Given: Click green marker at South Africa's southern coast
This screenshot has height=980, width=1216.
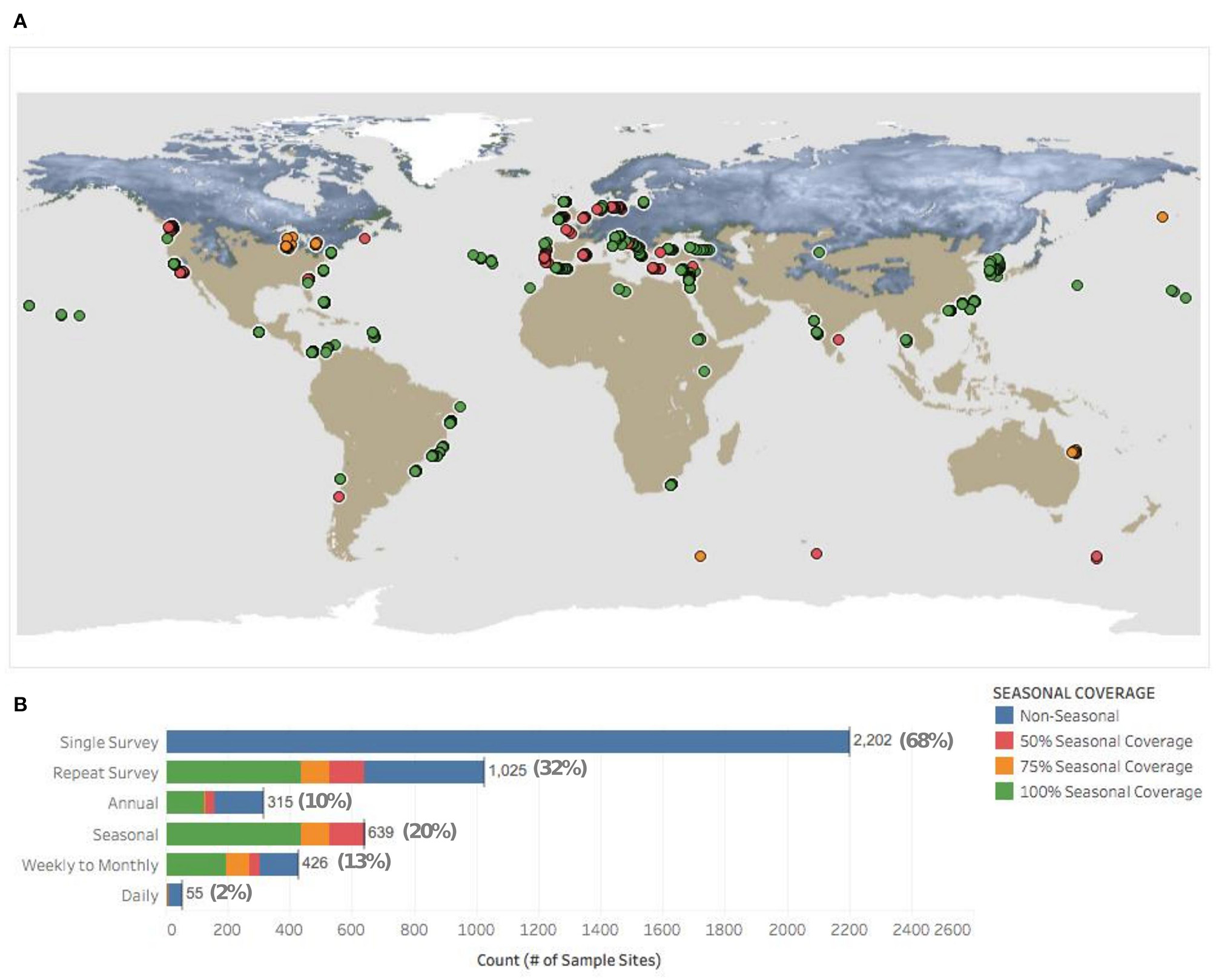Looking at the screenshot, I should pos(670,485).
